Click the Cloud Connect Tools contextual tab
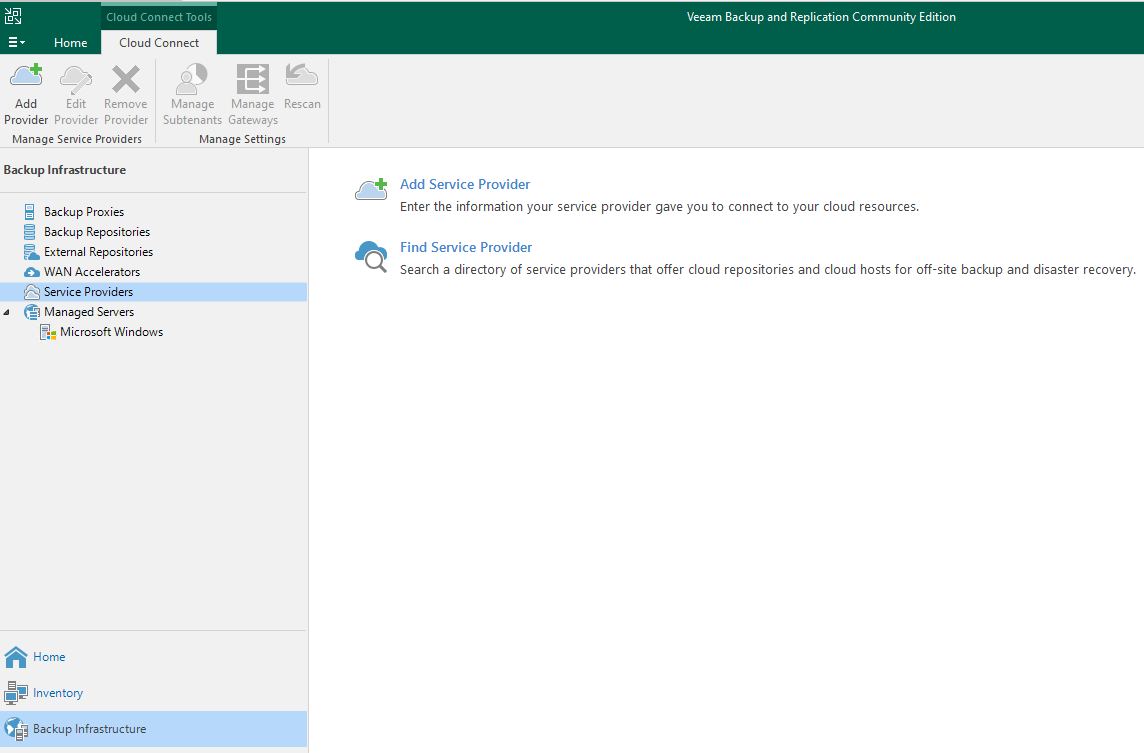 pyautogui.click(x=159, y=17)
